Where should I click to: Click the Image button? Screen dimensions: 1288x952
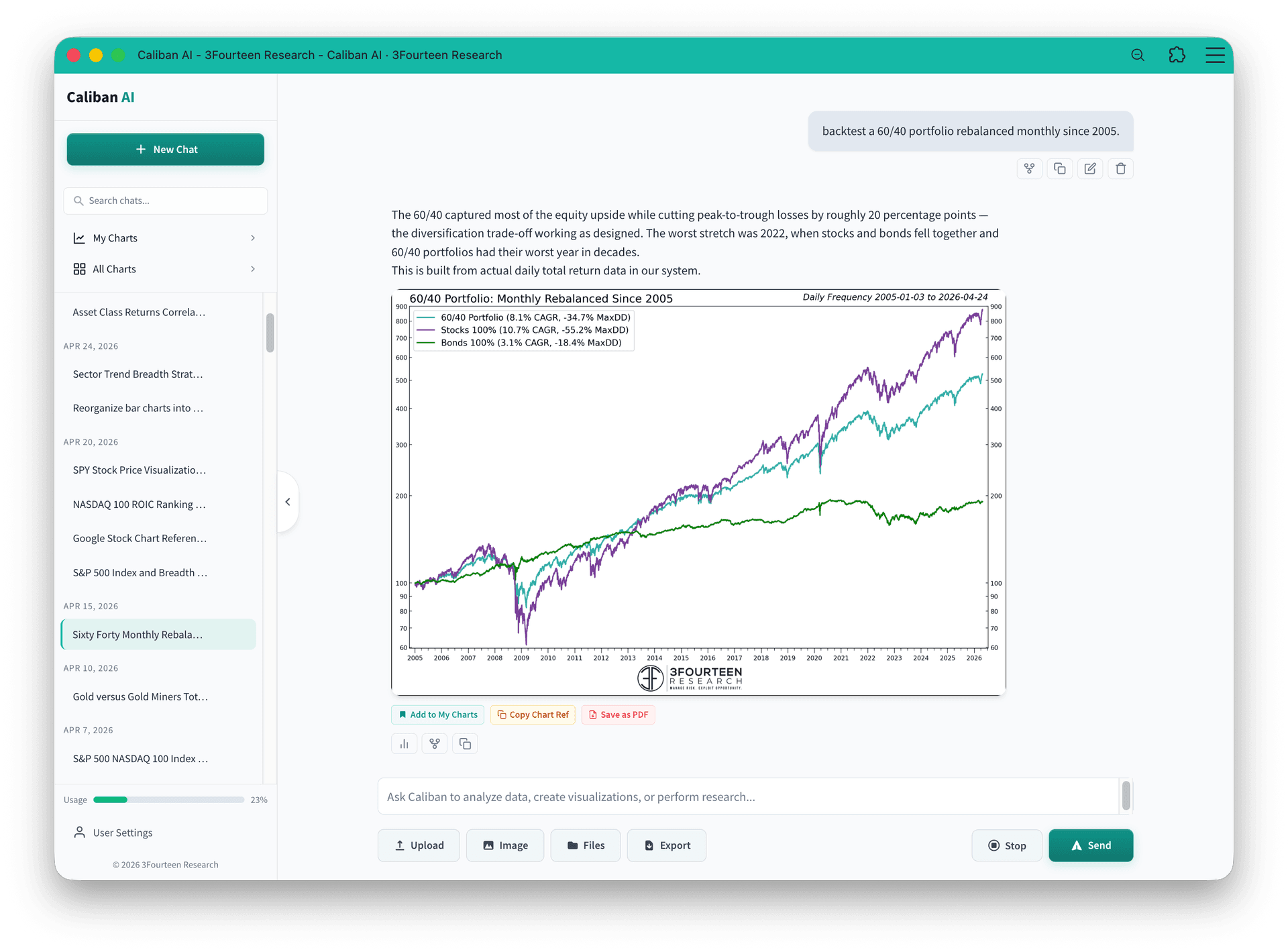505,845
